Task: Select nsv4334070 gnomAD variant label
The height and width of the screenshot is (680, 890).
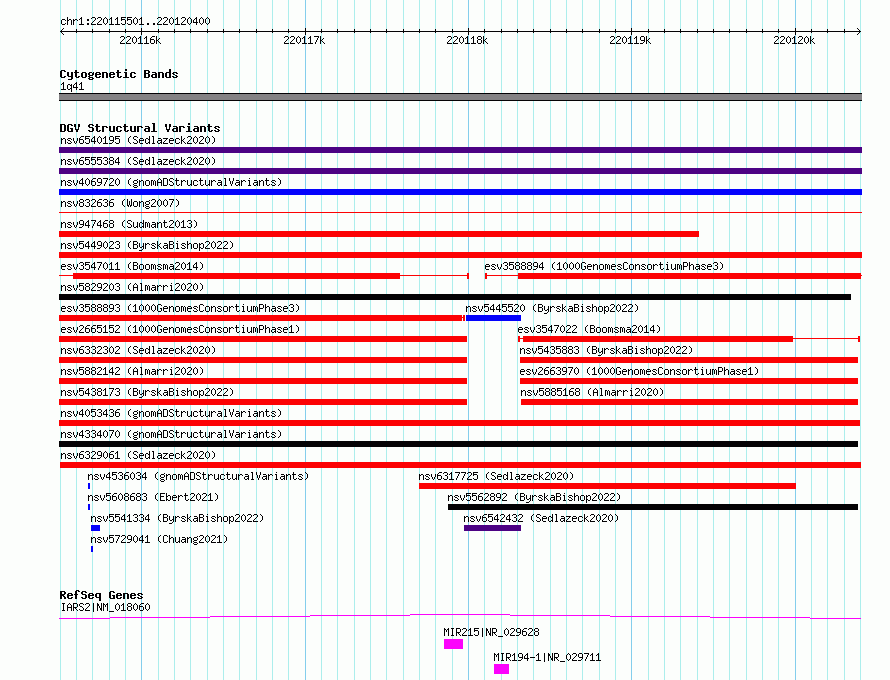Action: pyautogui.click(x=171, y=434)
